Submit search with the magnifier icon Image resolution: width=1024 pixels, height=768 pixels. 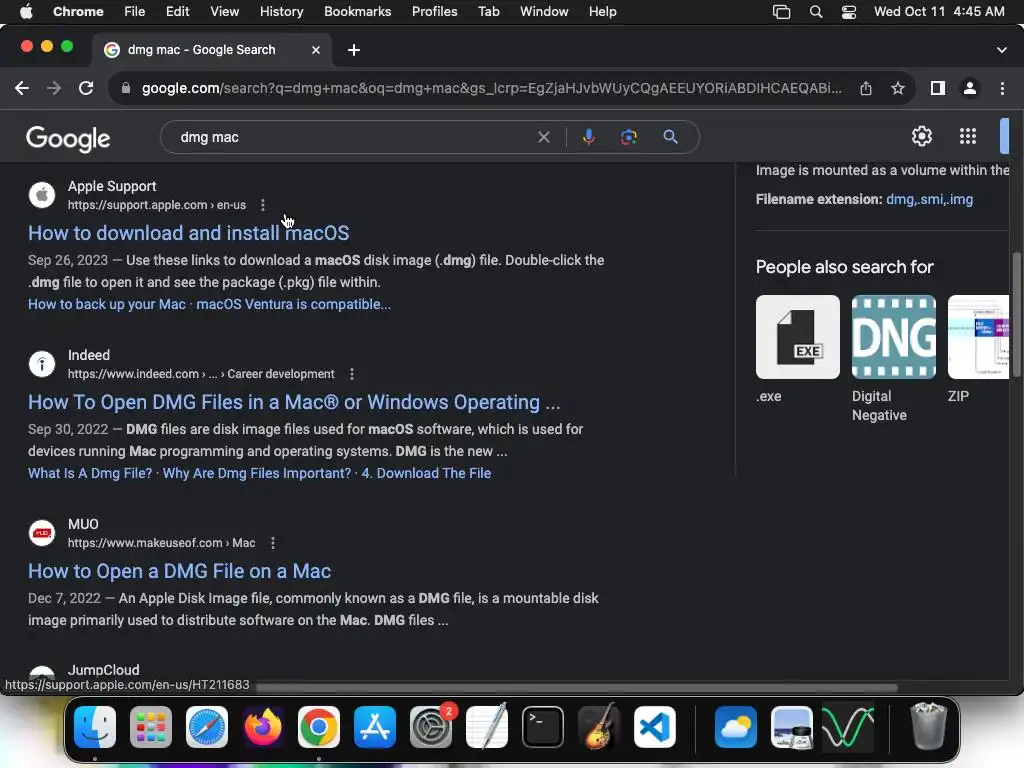(670, 137)
